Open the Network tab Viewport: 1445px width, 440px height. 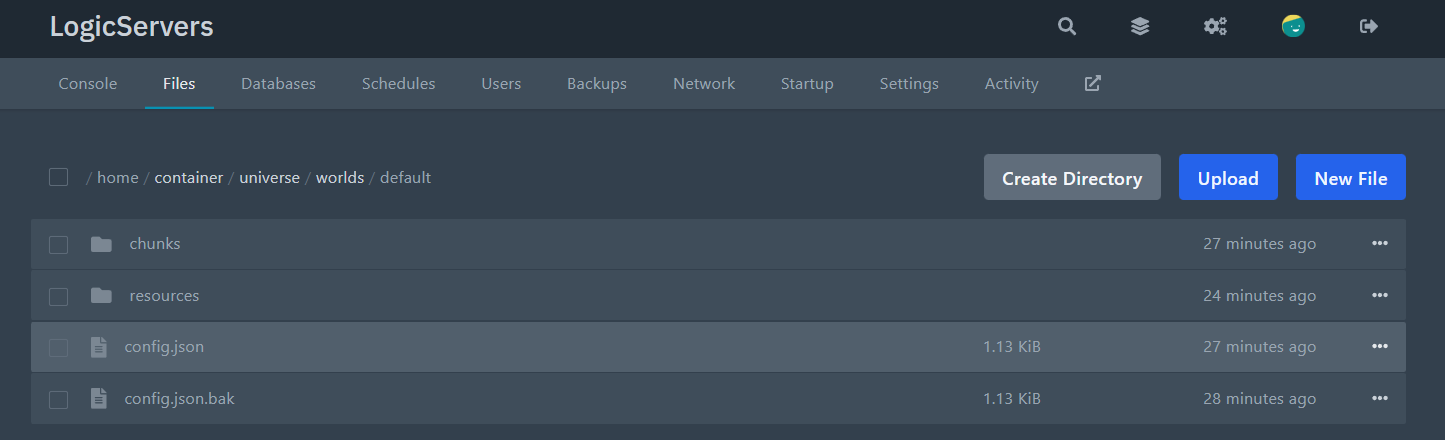[704, 84]
